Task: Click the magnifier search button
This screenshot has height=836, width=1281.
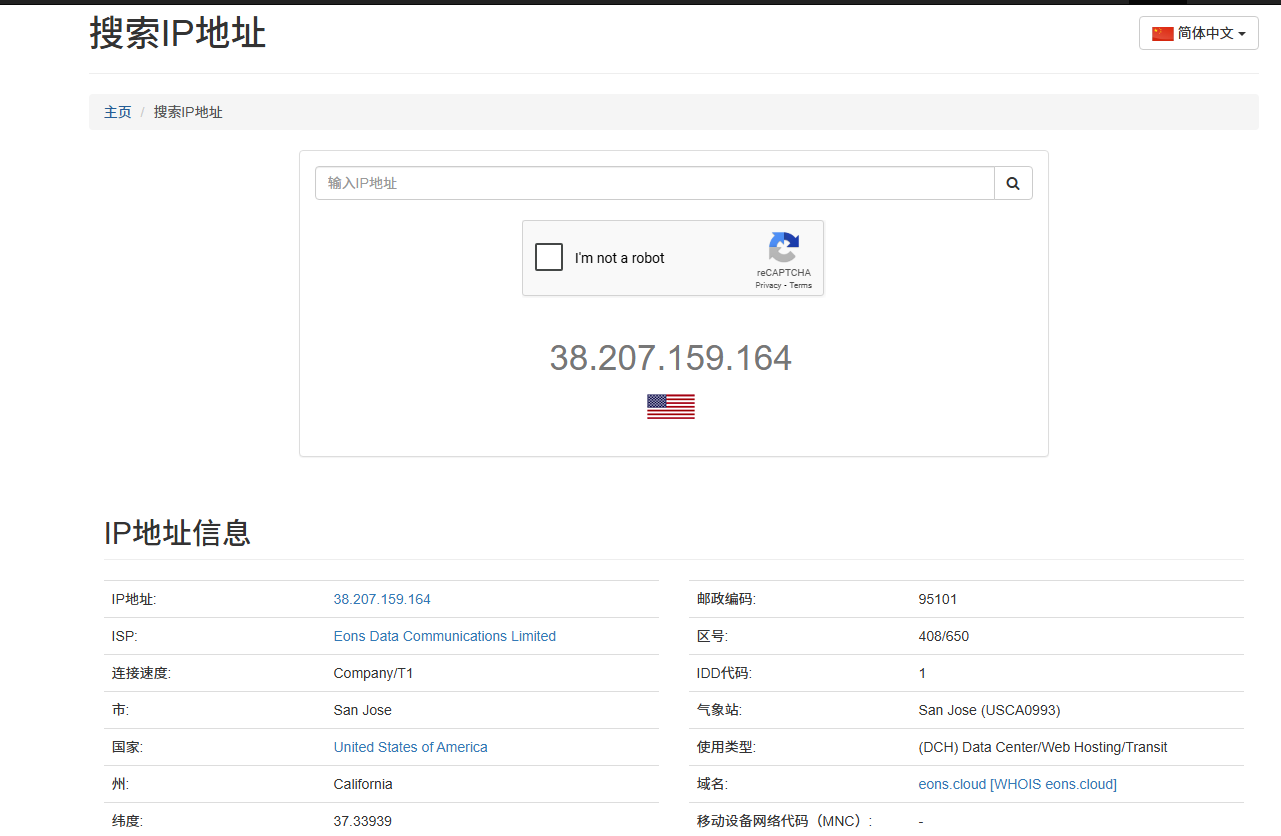Action: [1013, 183]
